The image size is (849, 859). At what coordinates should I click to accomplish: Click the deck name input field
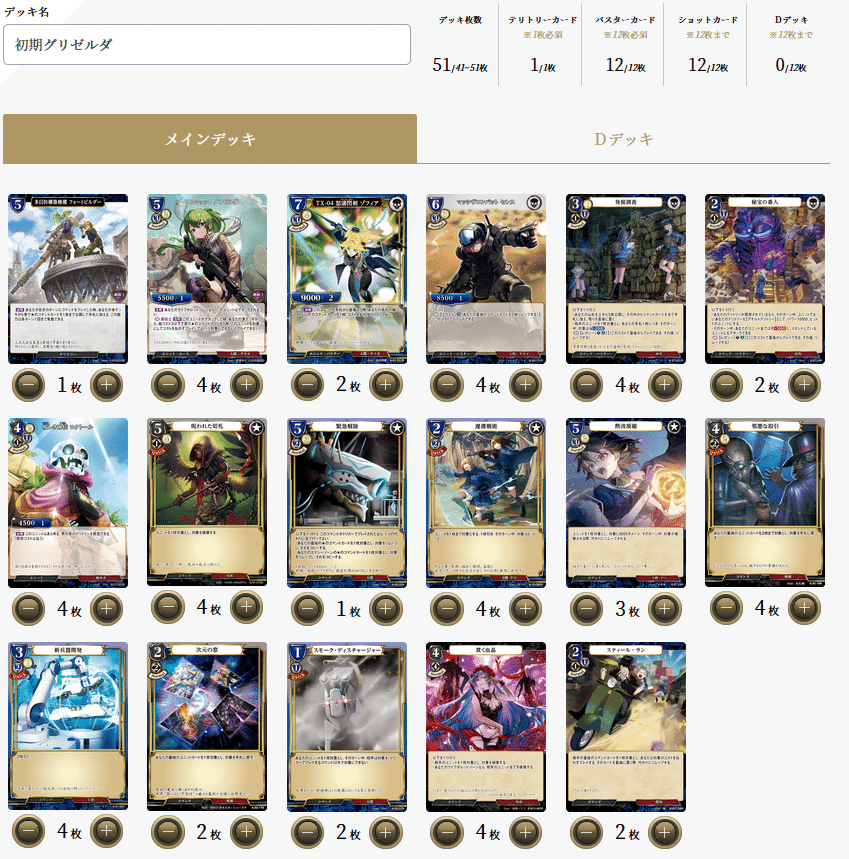207,44
